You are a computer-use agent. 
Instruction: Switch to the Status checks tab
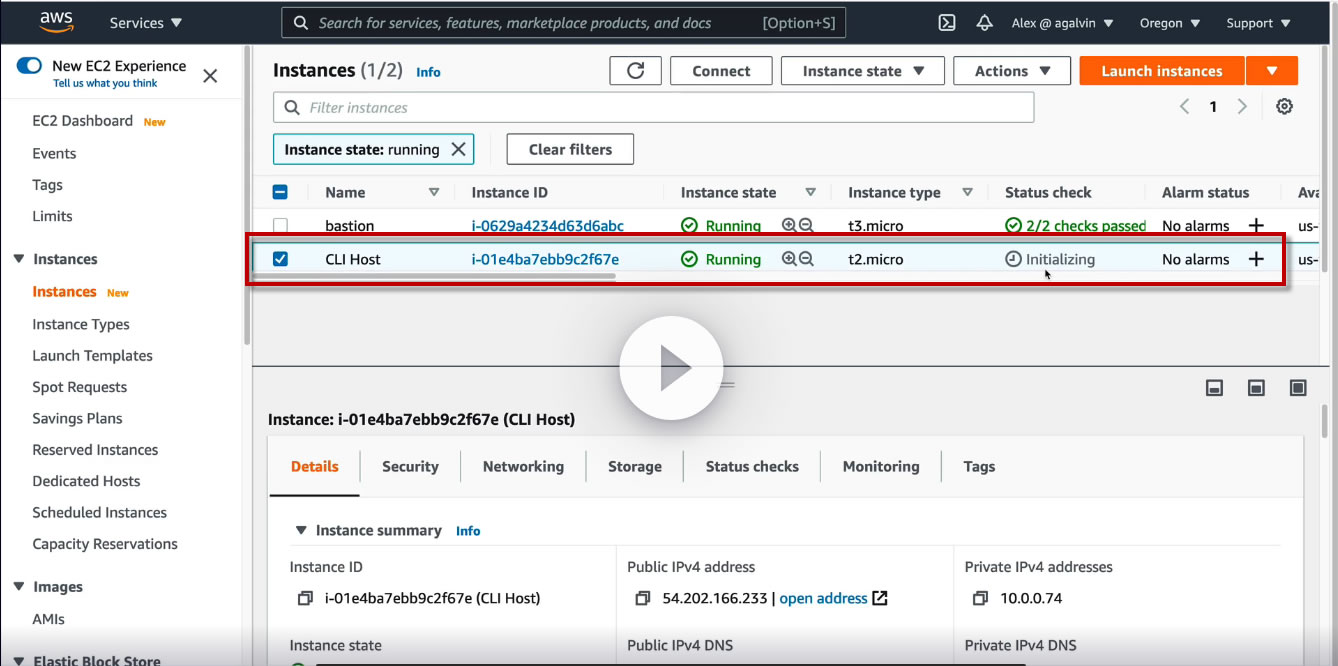[x=752, y=467]
